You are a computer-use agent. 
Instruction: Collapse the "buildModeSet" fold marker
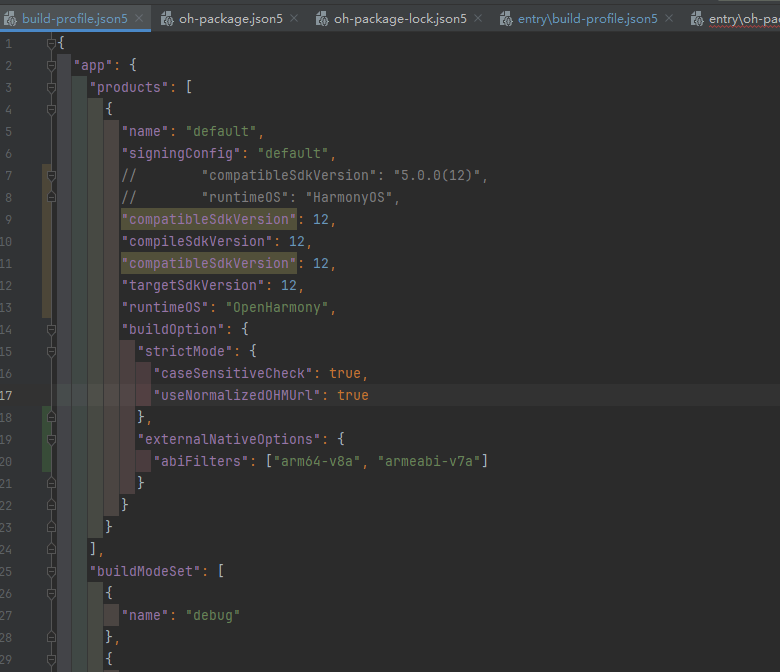pos(51,572)
